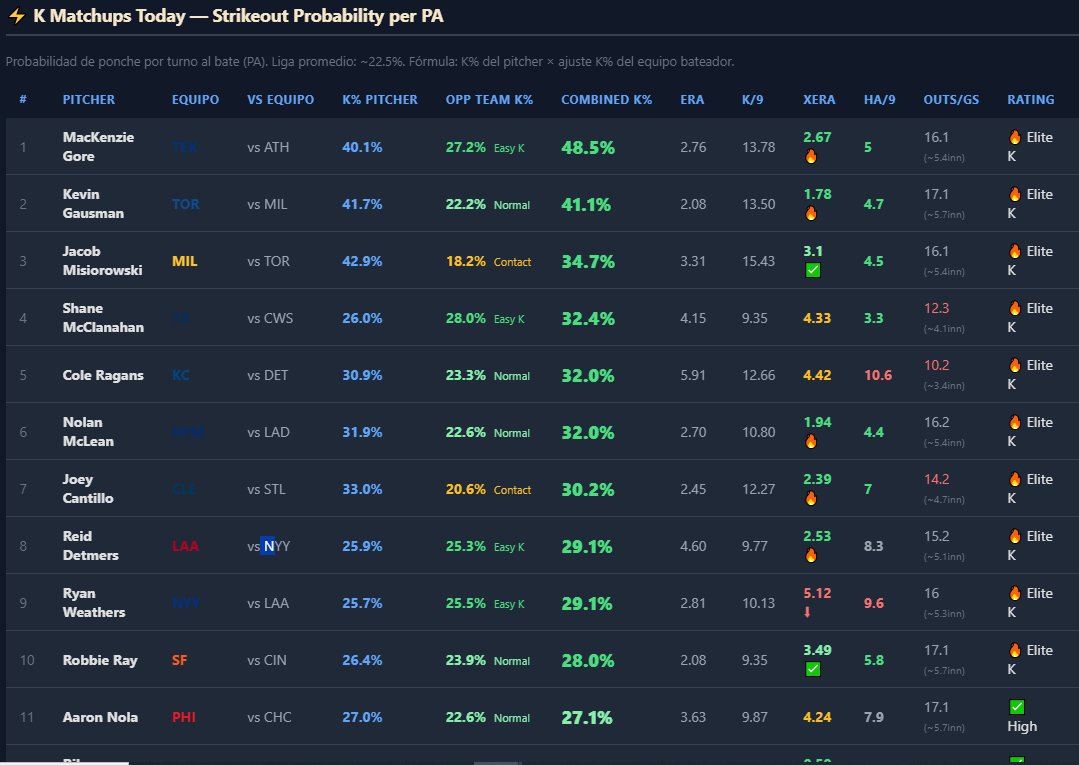Select pitcher name Jacob Misiorowski
Viewport: 1079px width, 765px height.
[x=103, y=261]
